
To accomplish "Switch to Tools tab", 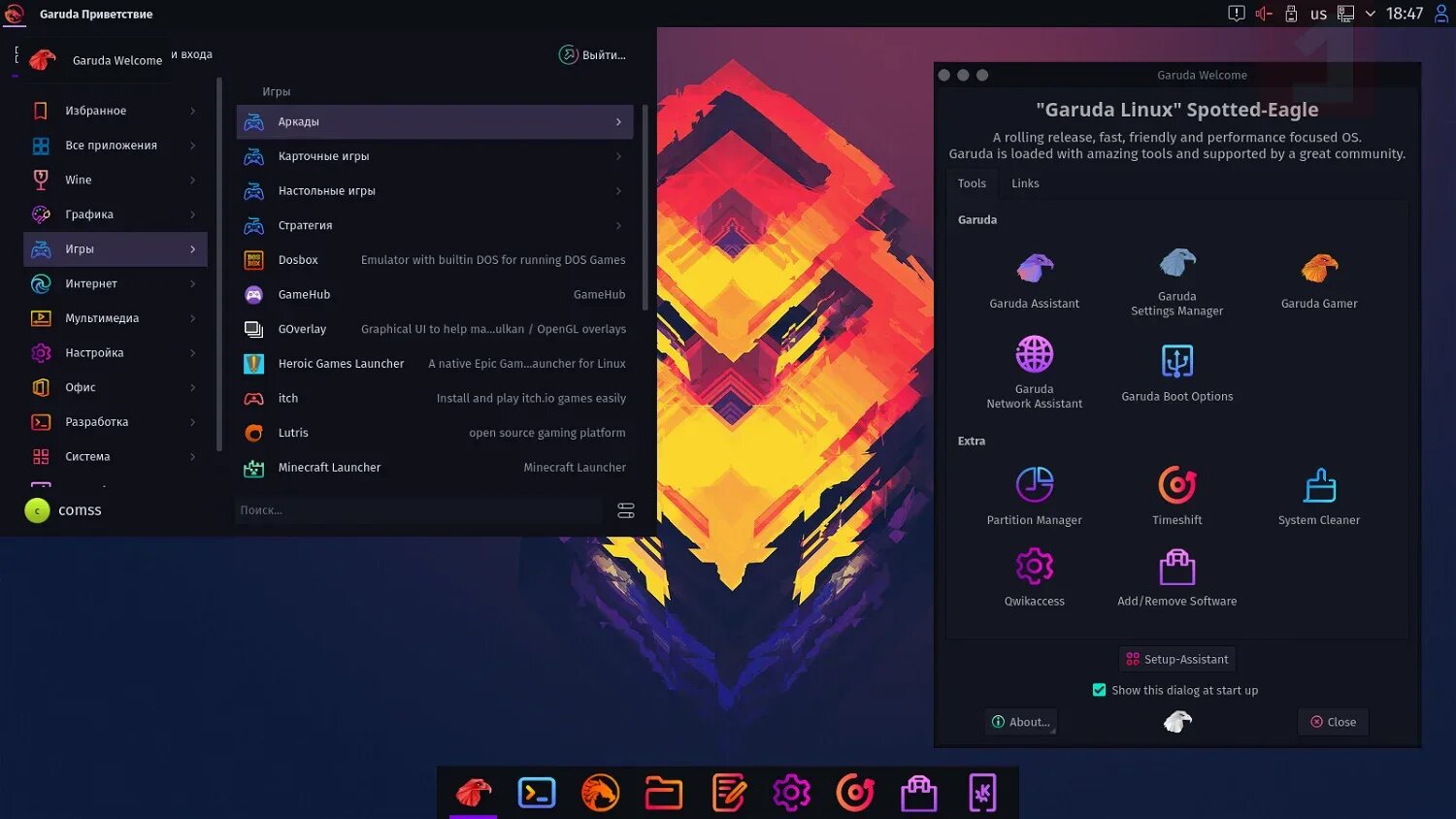I will point(972,183).
